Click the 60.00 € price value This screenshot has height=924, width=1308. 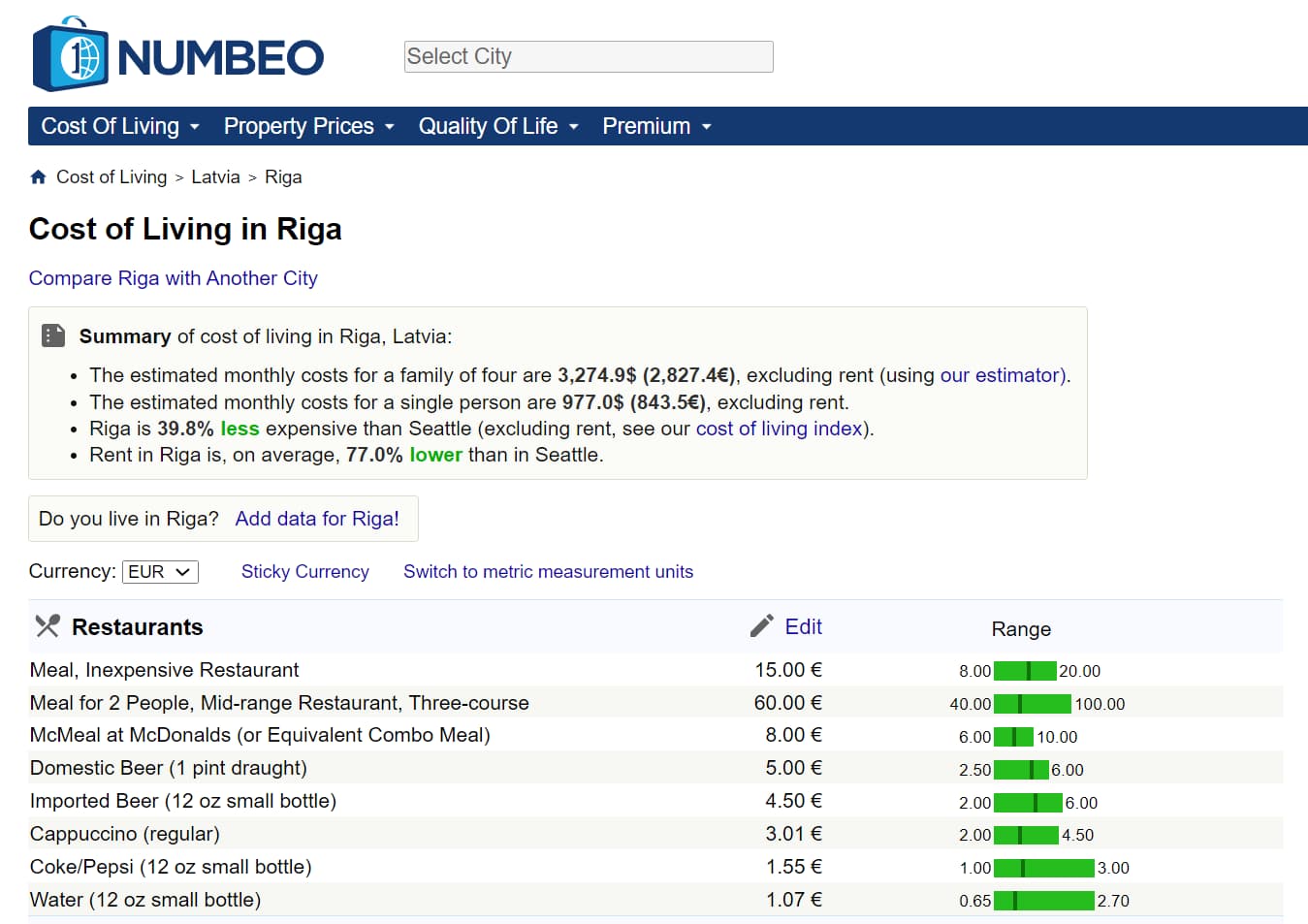coord(788,703)
